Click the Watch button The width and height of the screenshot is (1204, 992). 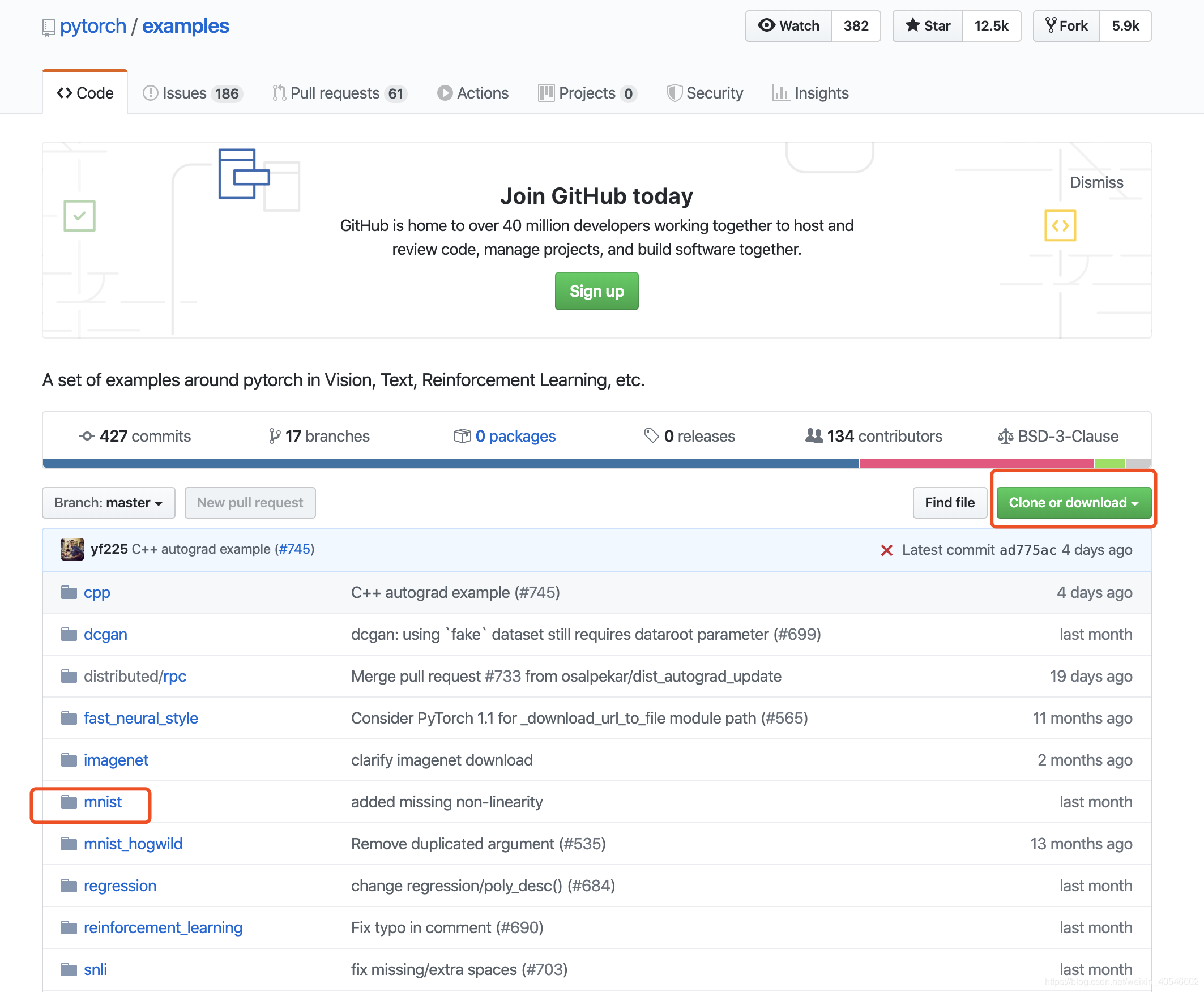[x=788, y=25]
